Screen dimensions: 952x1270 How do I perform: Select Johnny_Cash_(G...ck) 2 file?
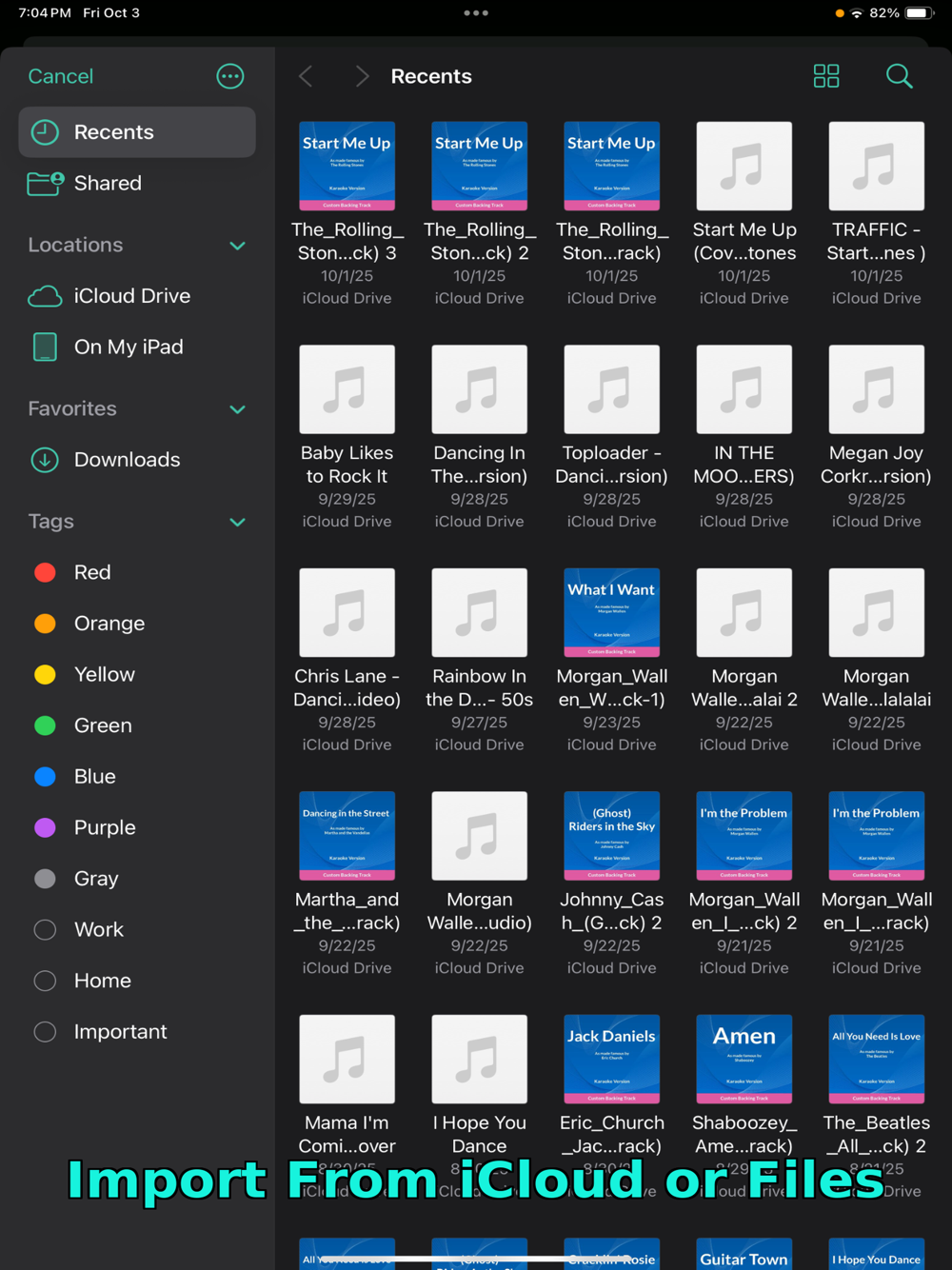(611, 884)
